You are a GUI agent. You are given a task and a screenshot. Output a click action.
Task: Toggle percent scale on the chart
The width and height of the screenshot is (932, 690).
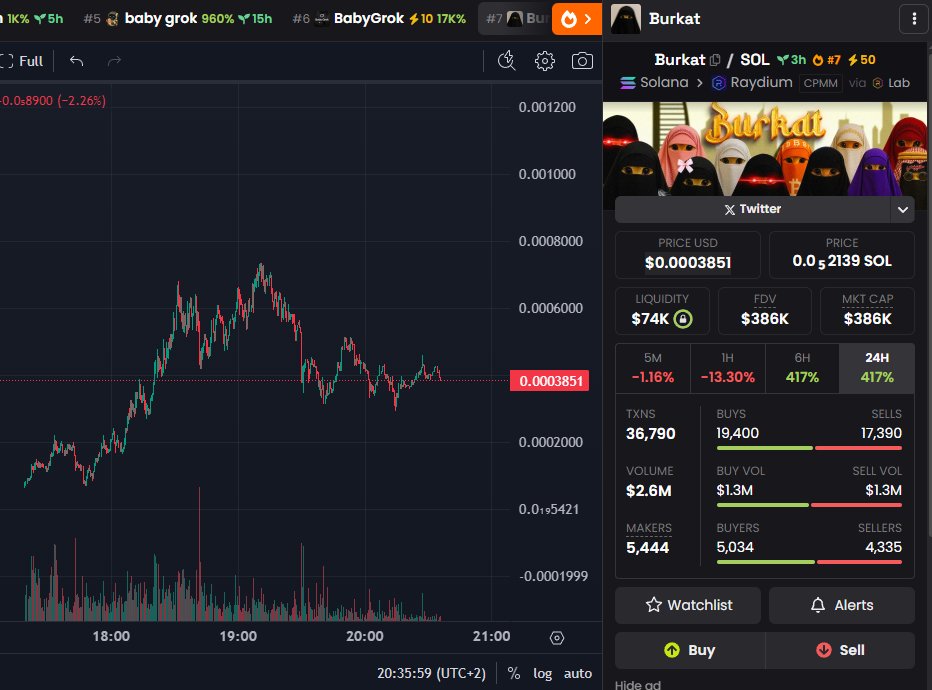coord(514,673)
